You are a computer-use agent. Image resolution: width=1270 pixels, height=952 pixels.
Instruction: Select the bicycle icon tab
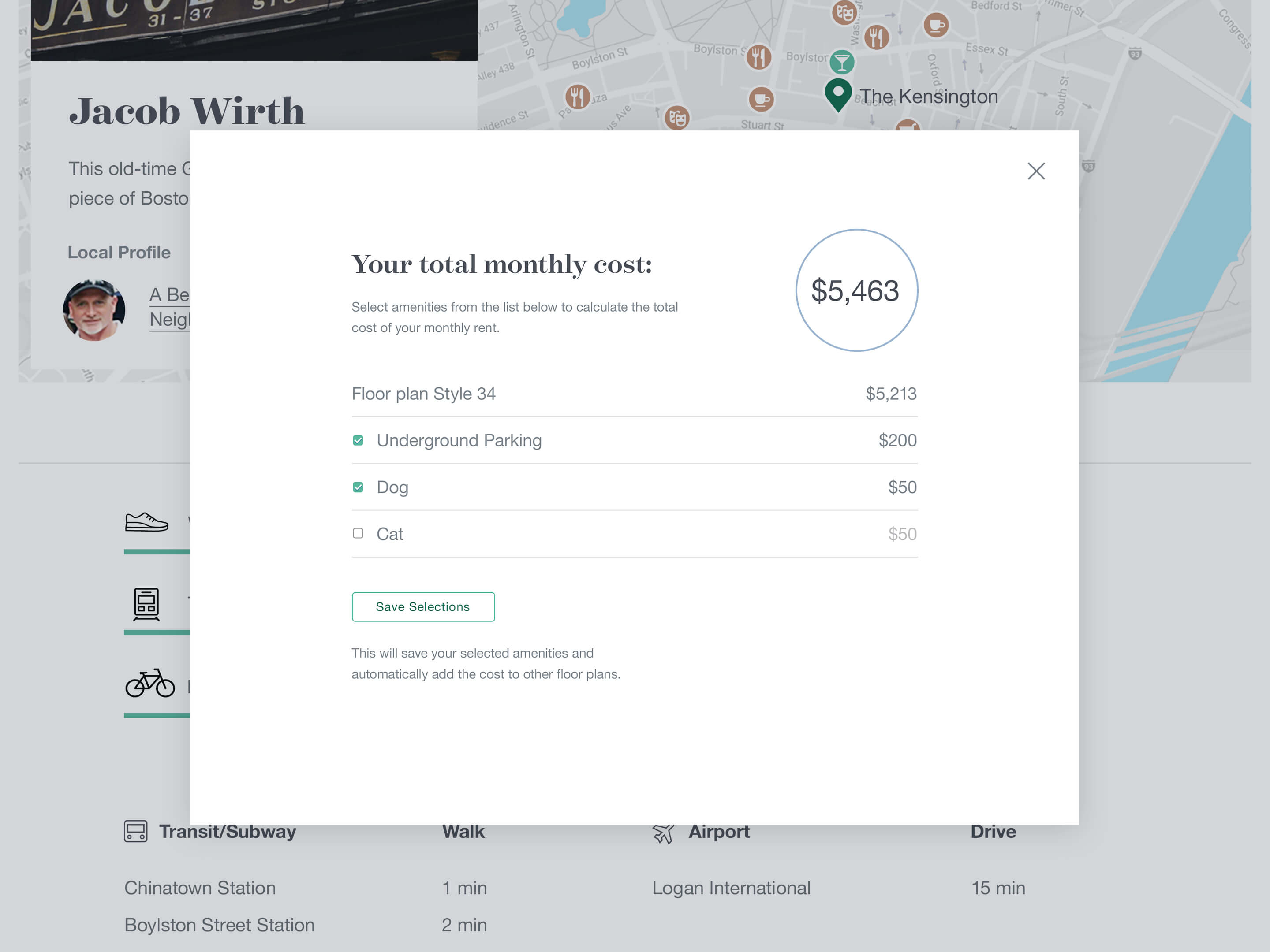point(150,684)
